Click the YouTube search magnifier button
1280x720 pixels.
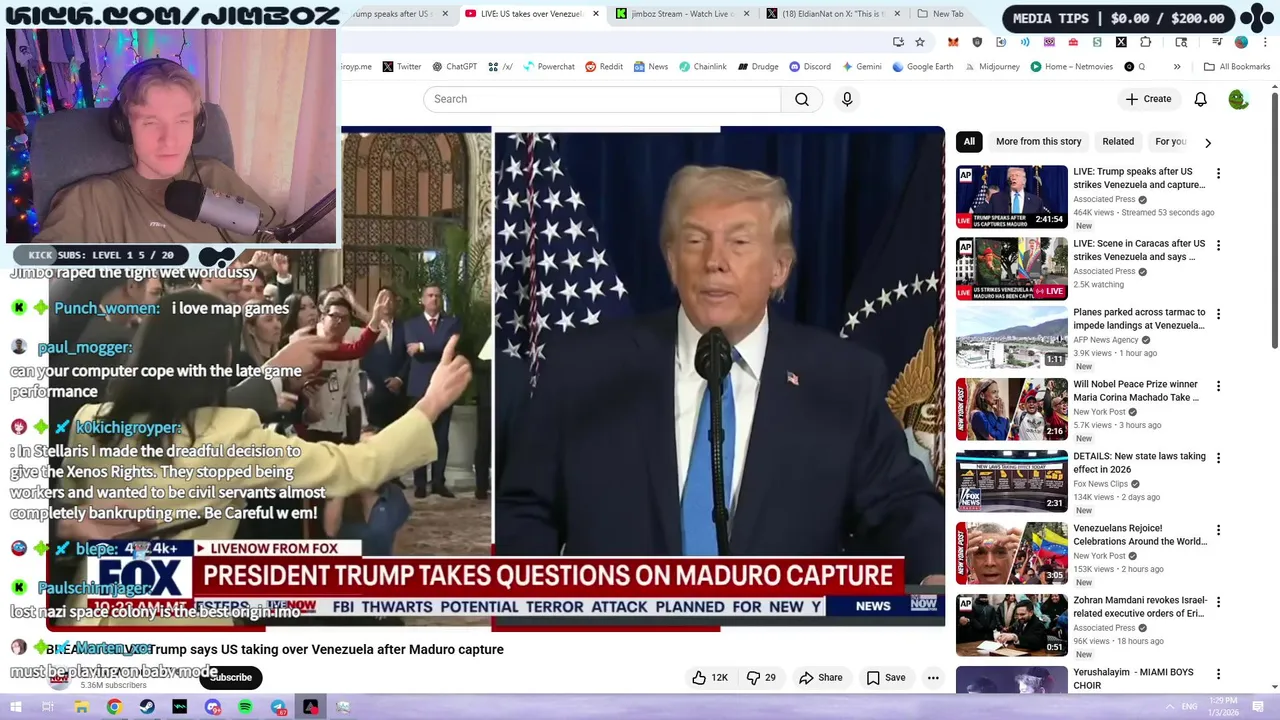click(802, 99)
